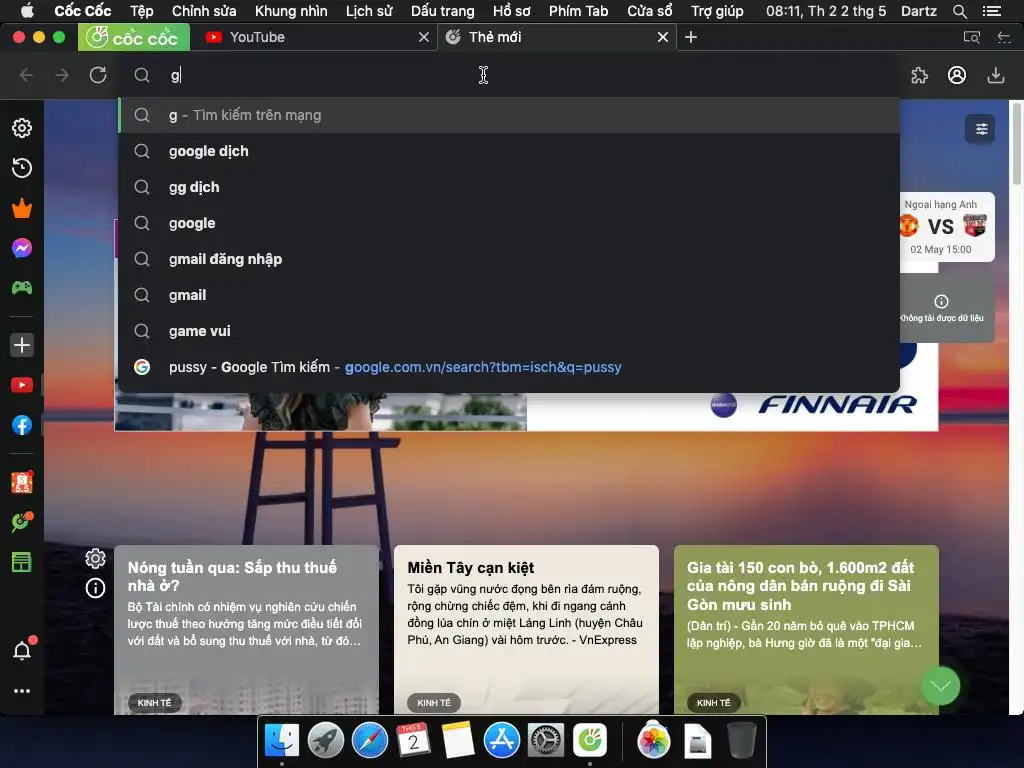Open Tệp menu in menu bar

tap(142, 11)
